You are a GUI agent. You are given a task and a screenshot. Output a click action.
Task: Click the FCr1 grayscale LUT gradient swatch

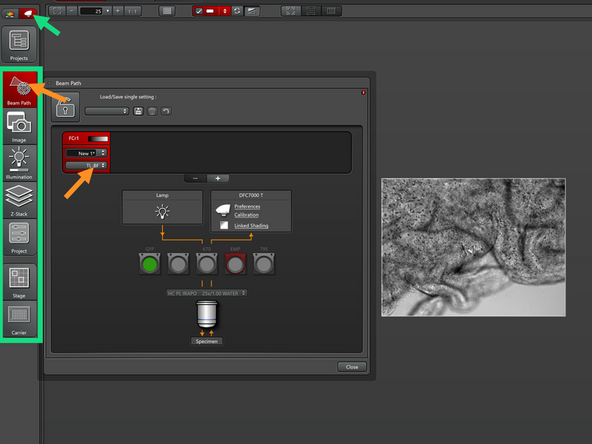point(98,139)
